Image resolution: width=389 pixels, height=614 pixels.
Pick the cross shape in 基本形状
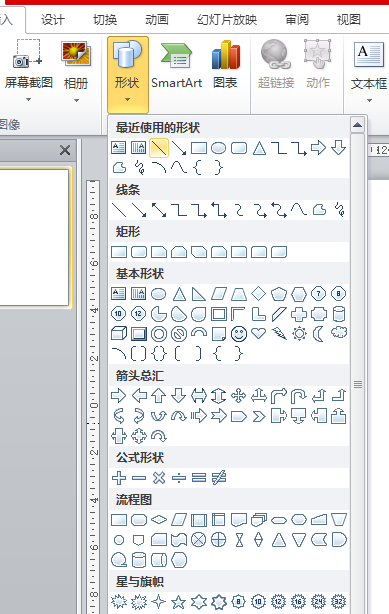coord(299,314)
